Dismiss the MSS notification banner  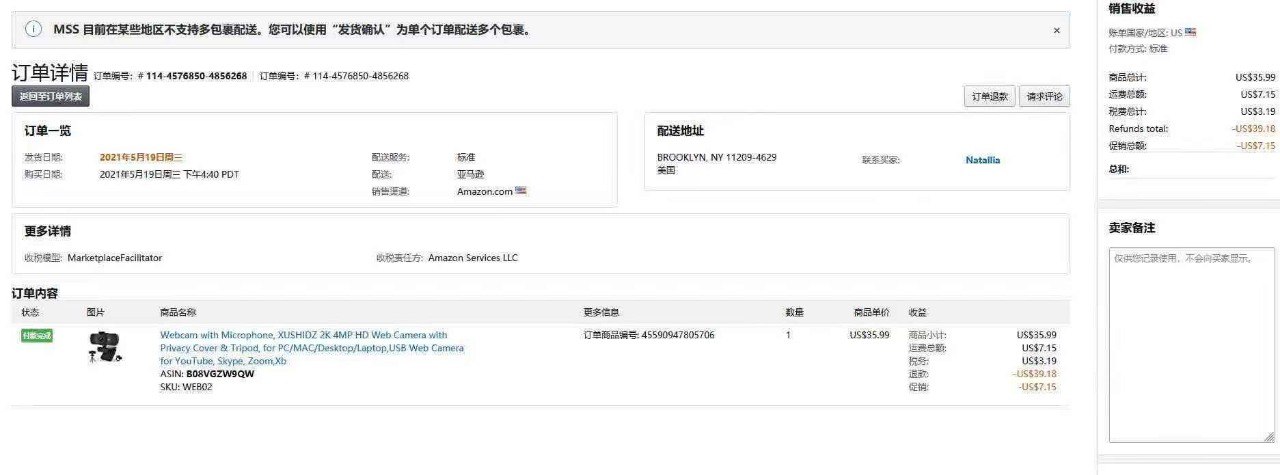pyautogui.click(x=1056, y=30)
